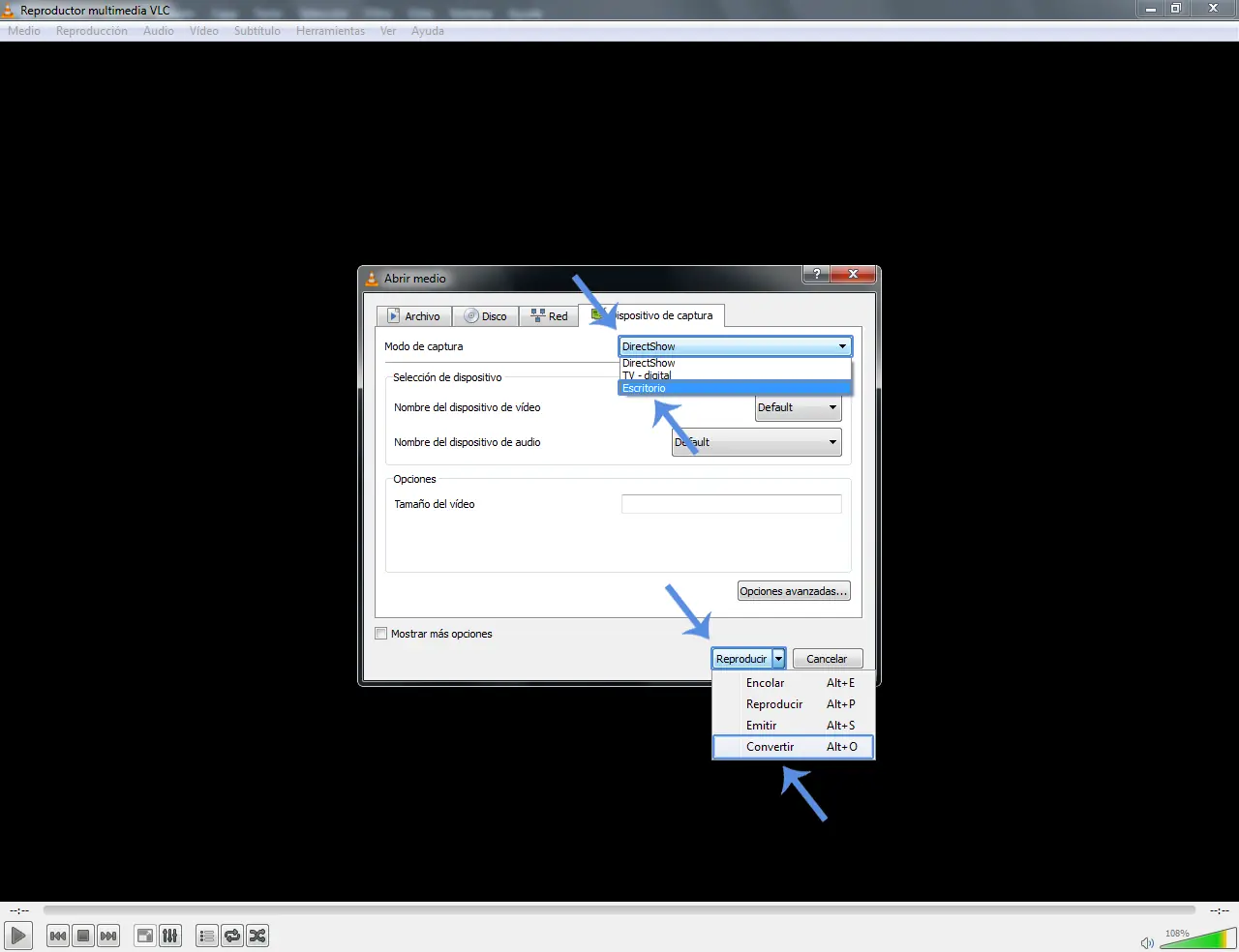Enable Mostrar más opciones checkbox
Screen dimensions: 1239x952
pyautogui.click(x=381, y=634)
